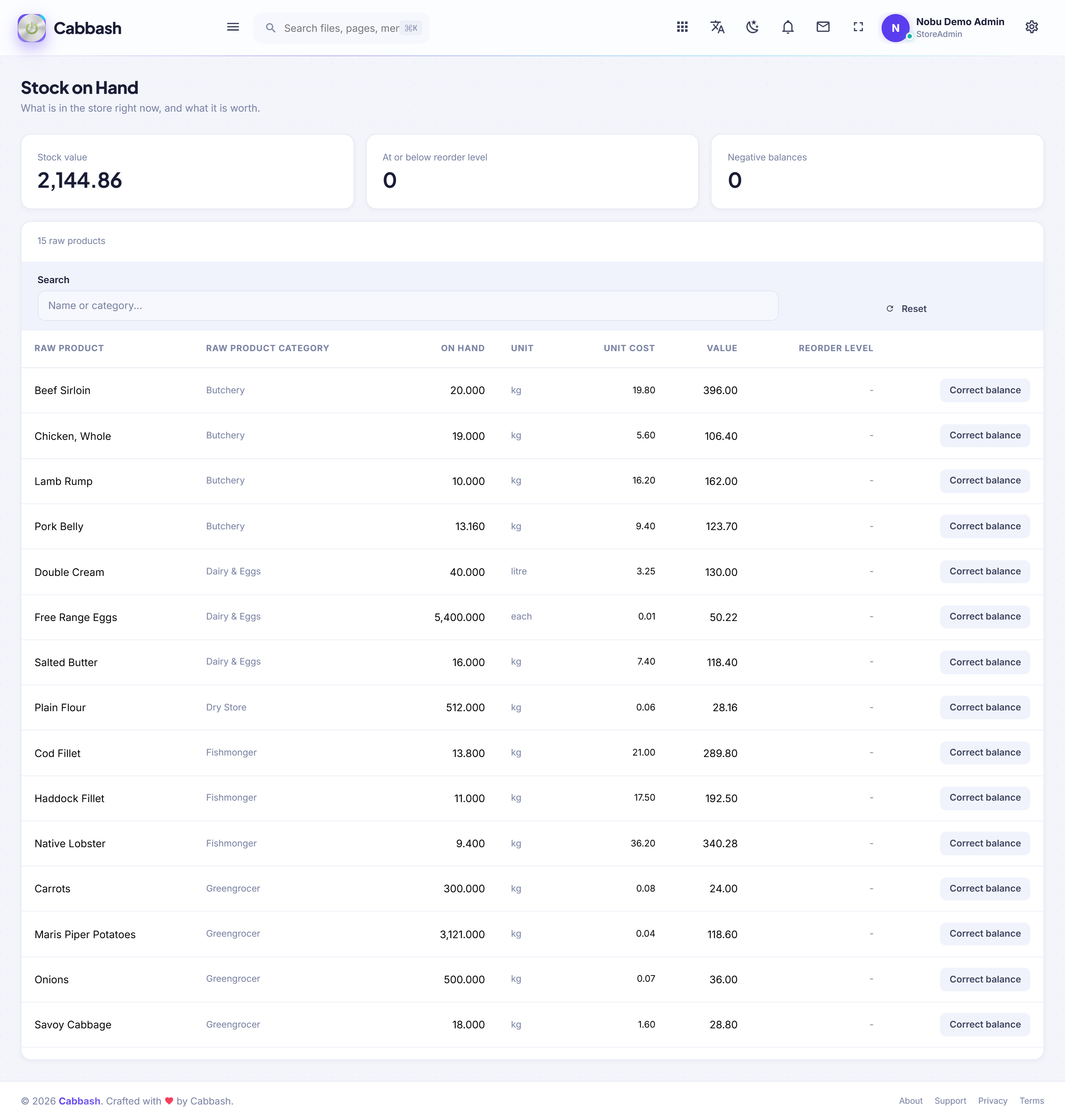Click the purple N user avatar
The height and width of the screenshot is (1120, 1065).
point(895,28)
